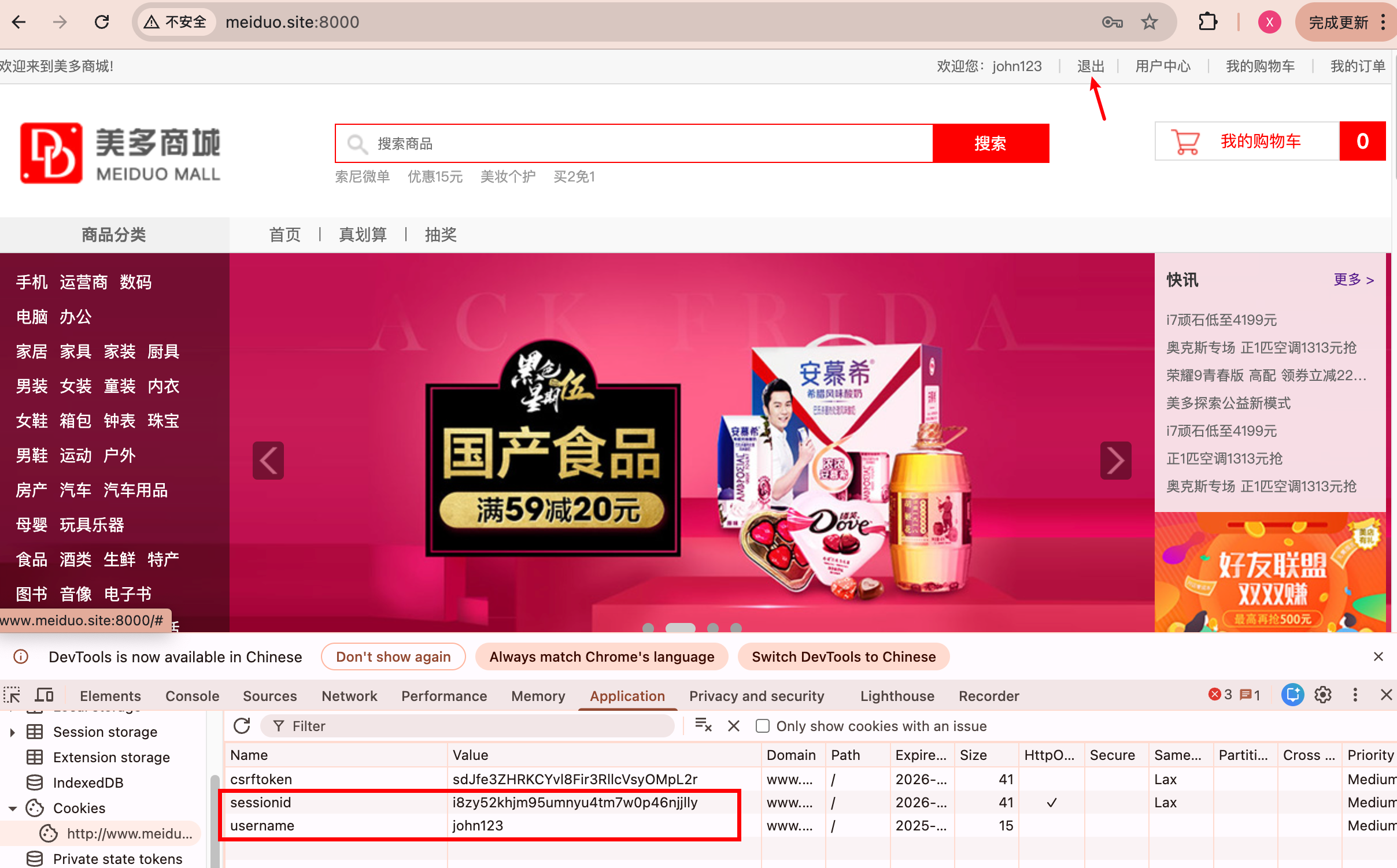This screenshot has width=1397, height=868.
Task: Switch to the Network tab
Action: 349,696
